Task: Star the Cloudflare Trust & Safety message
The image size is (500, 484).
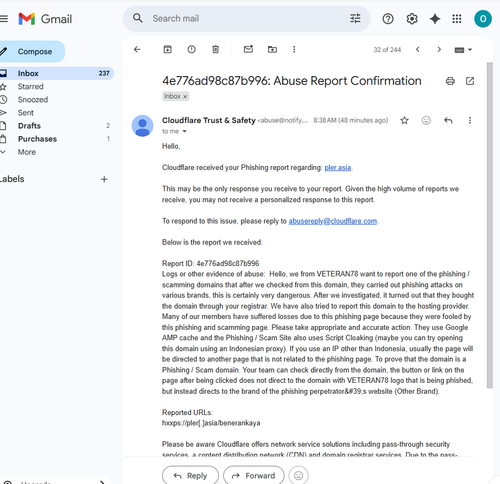Action: [404, 120]
